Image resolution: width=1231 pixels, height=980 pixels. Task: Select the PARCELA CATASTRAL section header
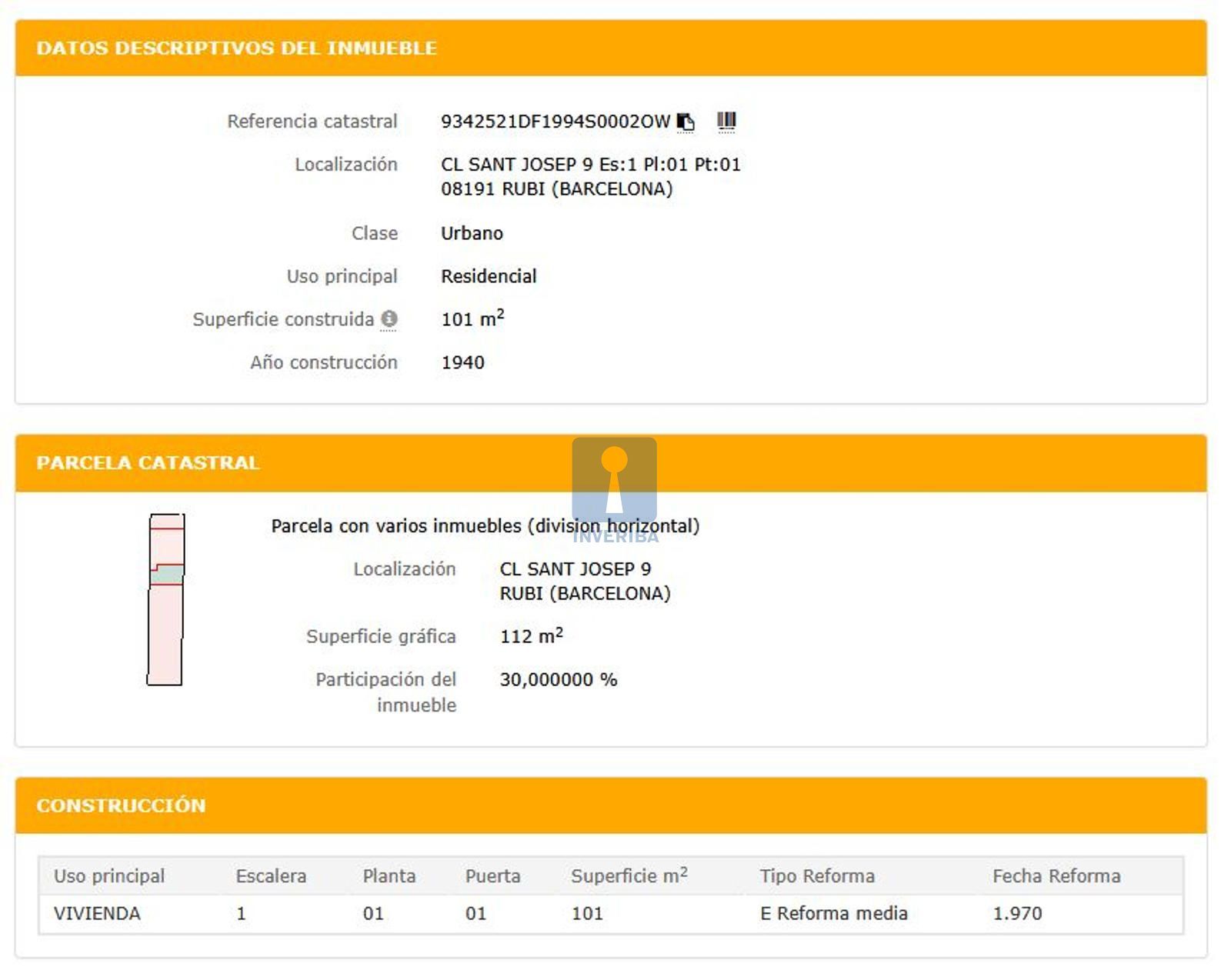(x=148, y=462)
